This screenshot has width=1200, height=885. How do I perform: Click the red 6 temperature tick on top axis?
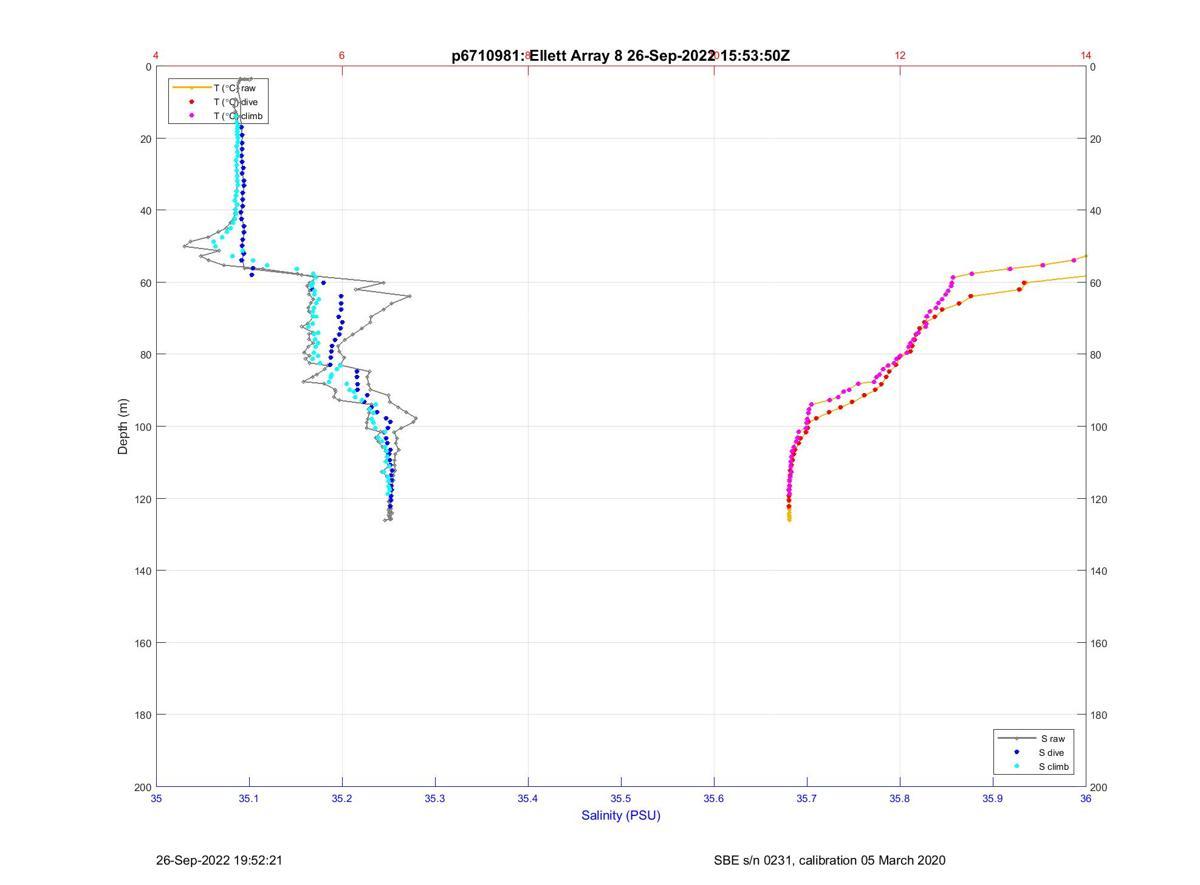342,55
